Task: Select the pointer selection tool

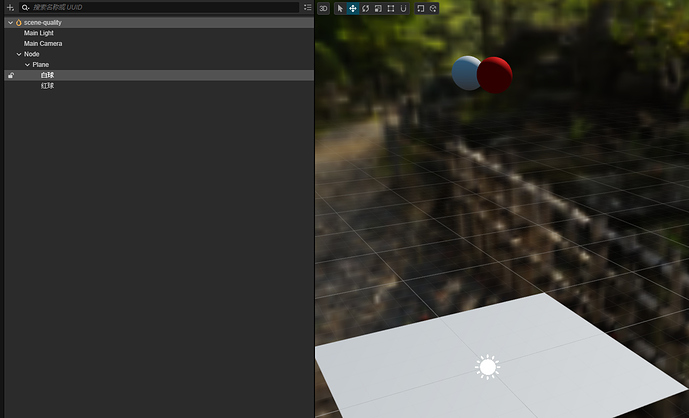Action: click(x=340, y=8)
